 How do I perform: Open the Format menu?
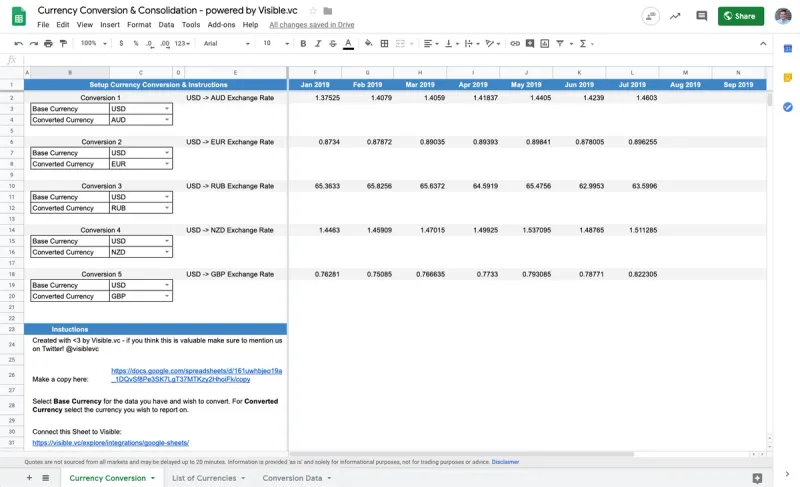point(139,24)
